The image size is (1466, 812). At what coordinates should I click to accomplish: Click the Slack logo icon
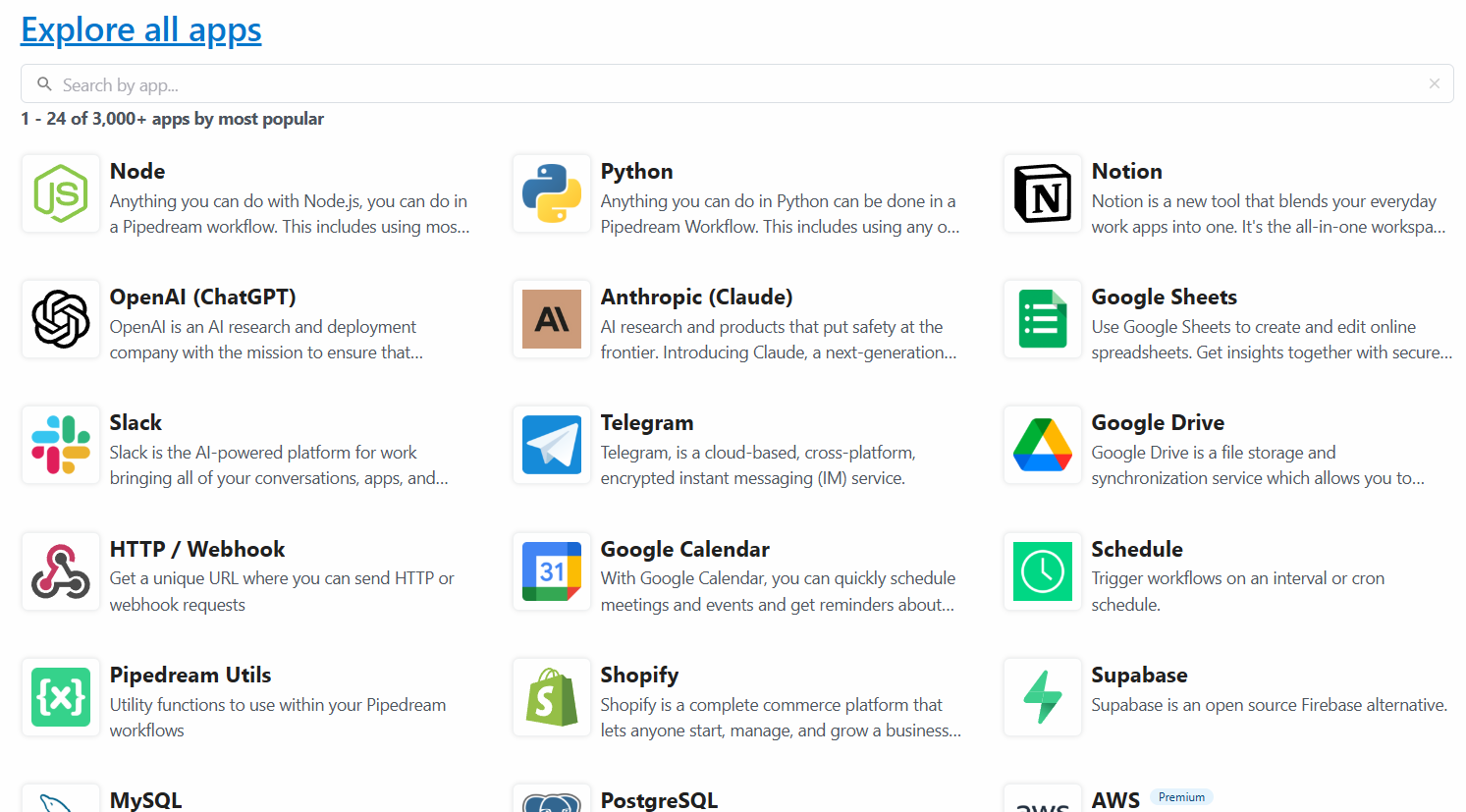61,445
